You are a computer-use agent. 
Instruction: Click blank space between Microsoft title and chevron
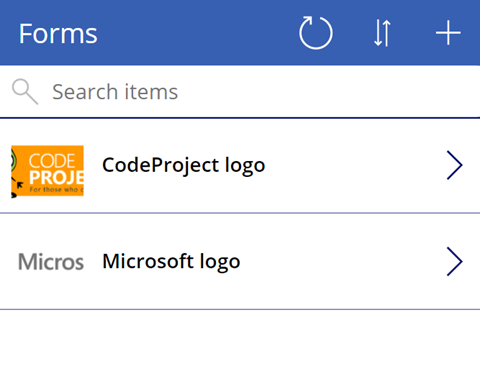pyautogui.click(x=343, y=262)
